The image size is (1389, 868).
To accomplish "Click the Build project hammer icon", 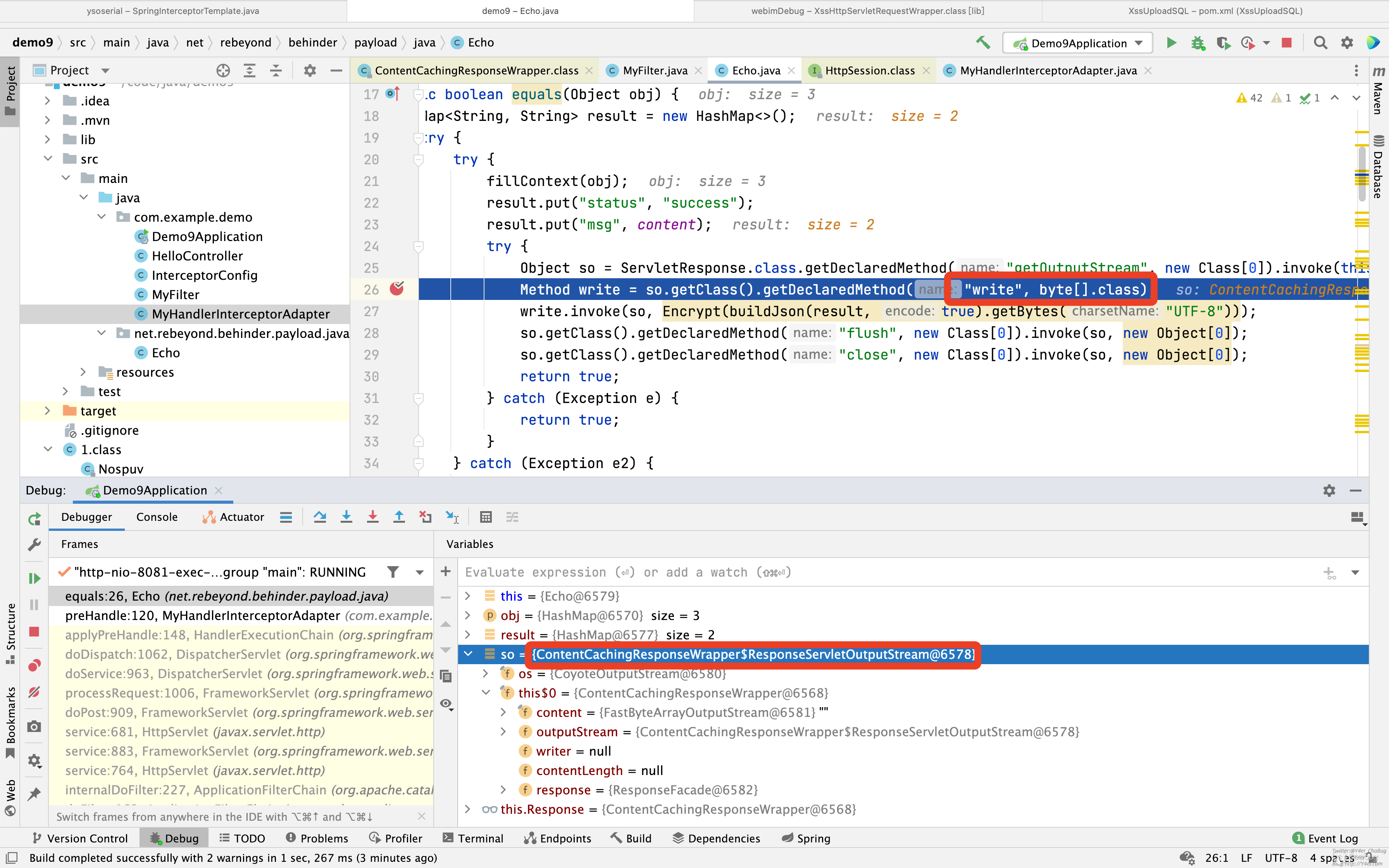I will (982, 43).
